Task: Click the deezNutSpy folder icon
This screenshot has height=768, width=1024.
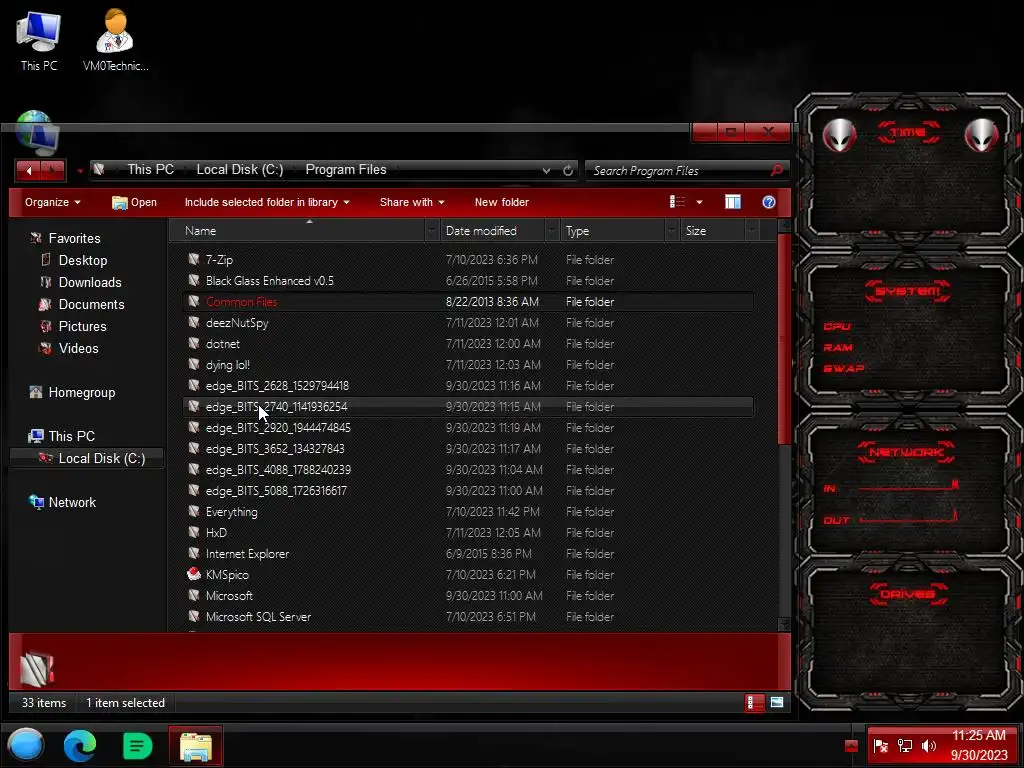Action: (x=193, y=323)
